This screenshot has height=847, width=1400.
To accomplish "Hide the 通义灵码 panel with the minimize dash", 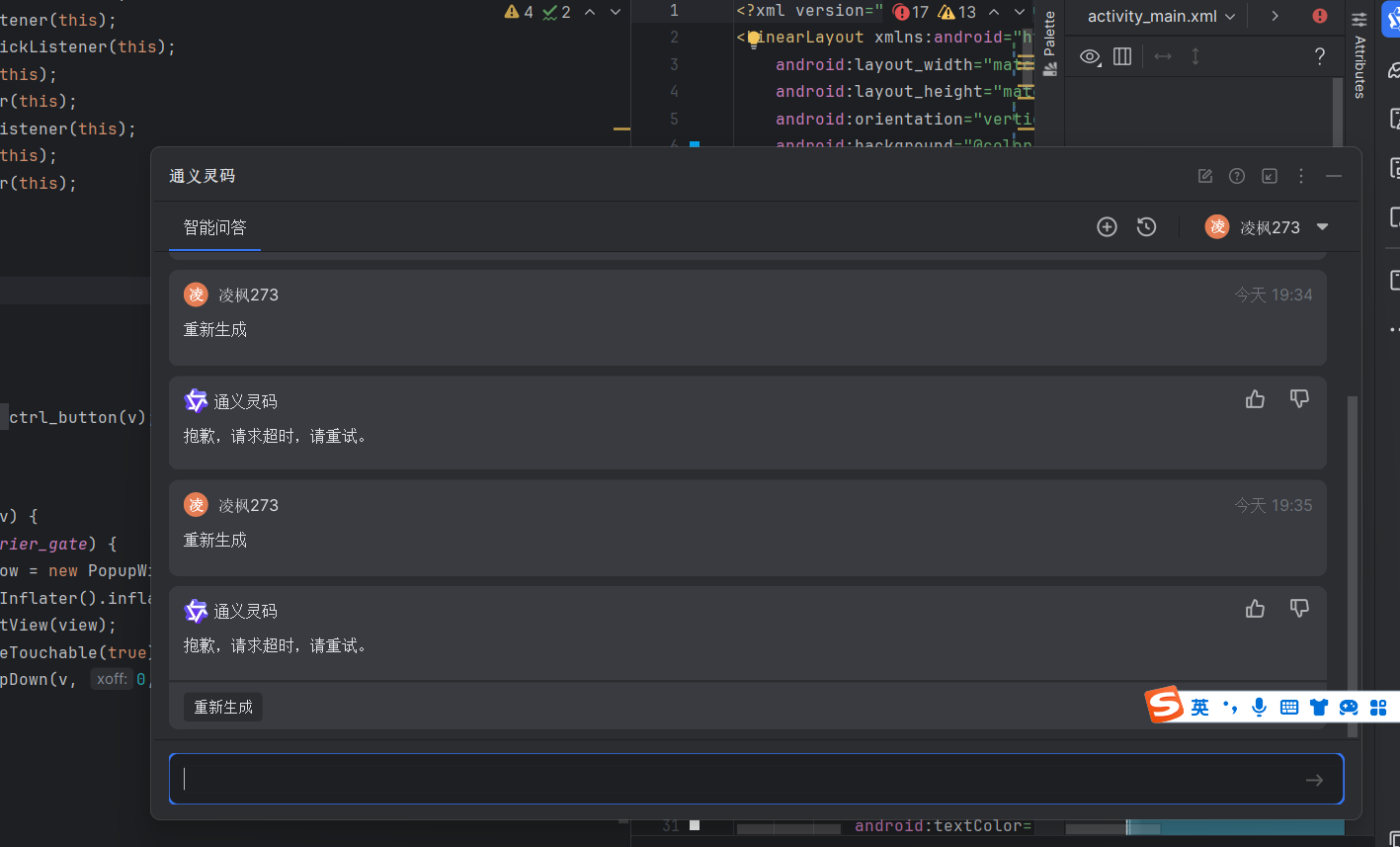I will [1334, 176].
